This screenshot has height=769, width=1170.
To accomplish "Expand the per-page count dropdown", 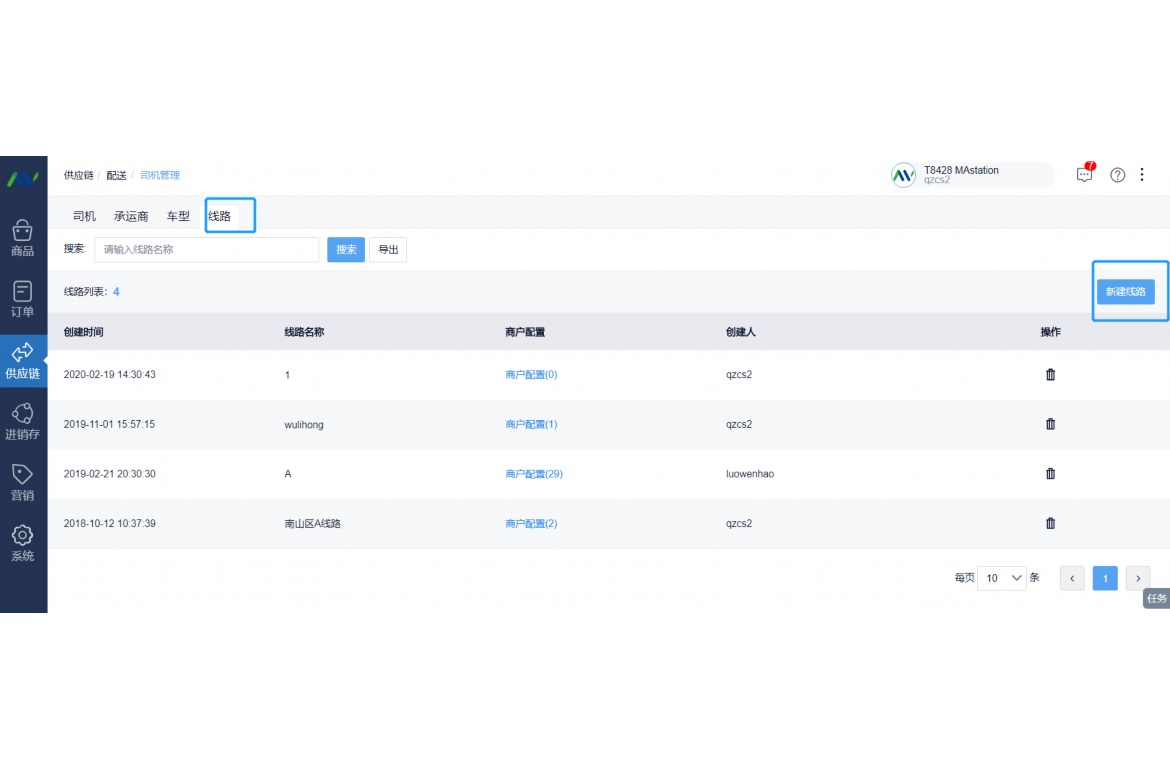I will [x=1001, y=578].
